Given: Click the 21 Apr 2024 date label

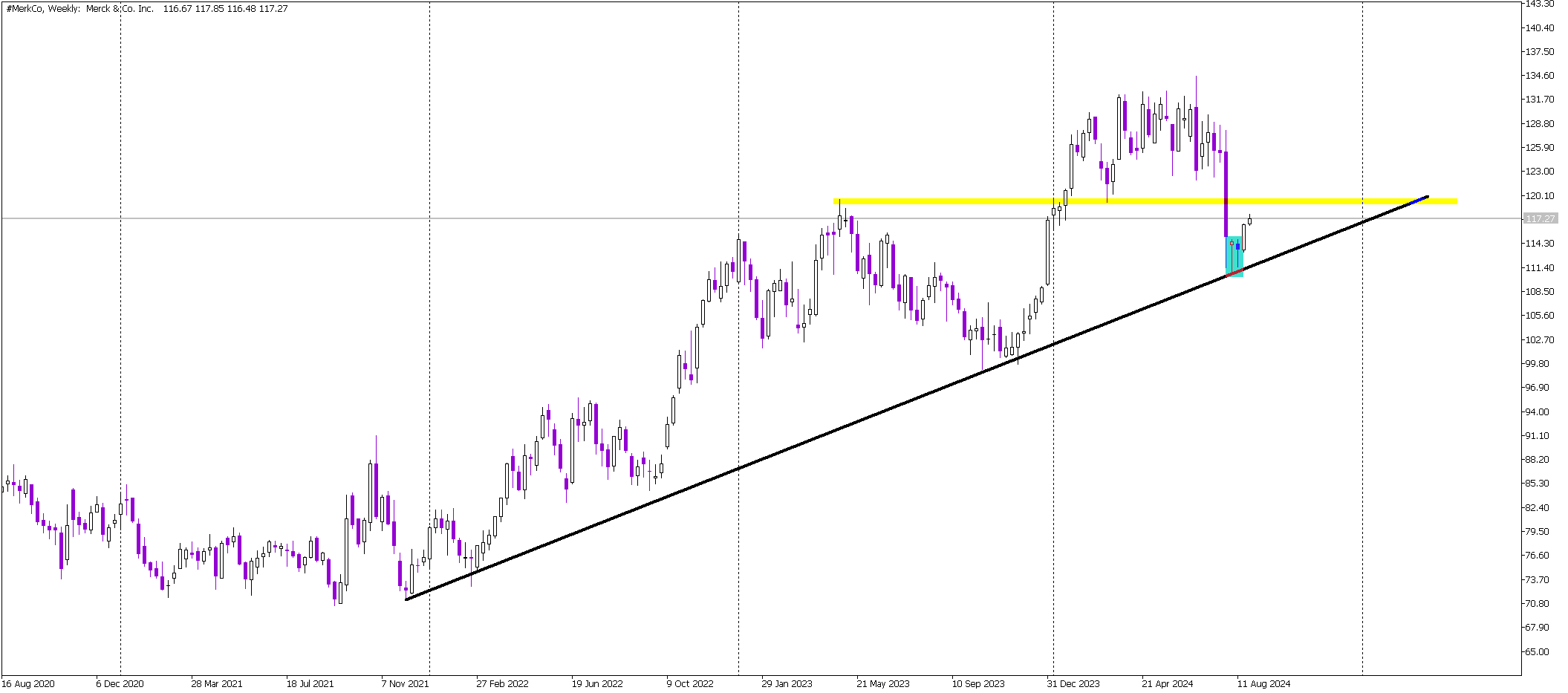Looking at the screenshot, I should (x=1168, y=683).
